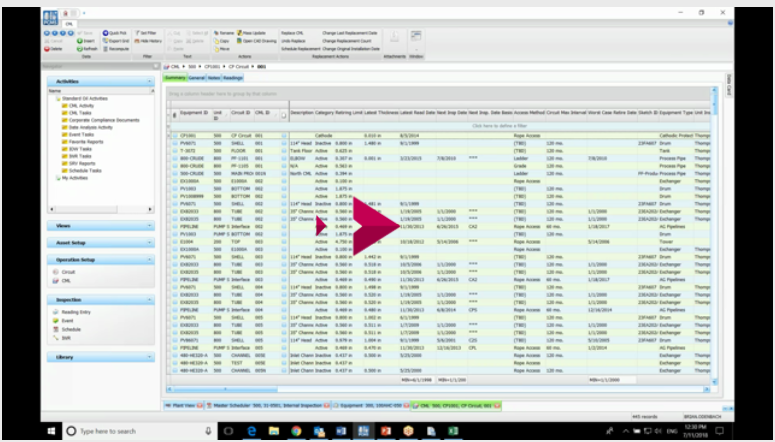Select row checkbox for CP1001
Viewport: 775px width, 442px height.
pyautogui.click(x=175, y=135)
